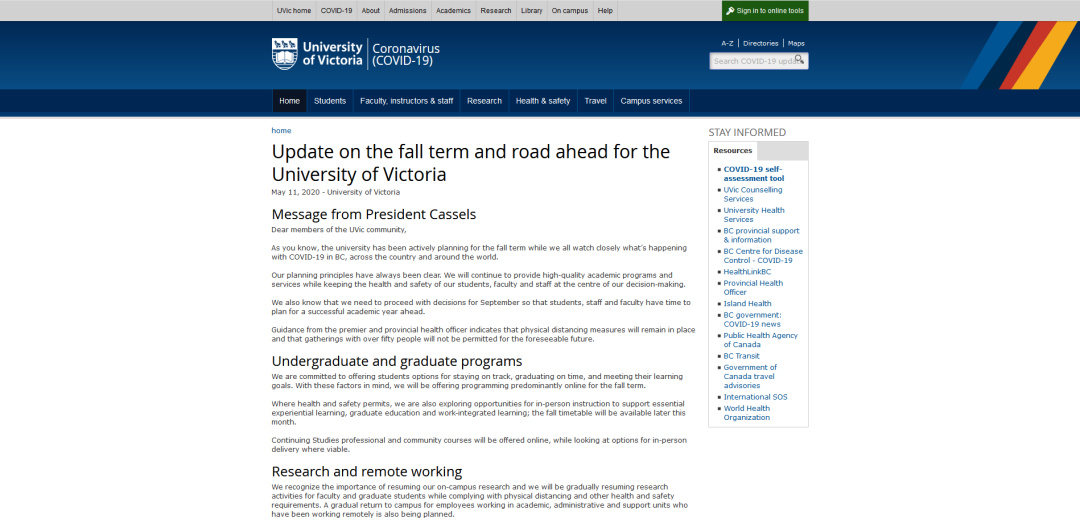
Task: Click the University of Victoria logo
Action: 318,54
